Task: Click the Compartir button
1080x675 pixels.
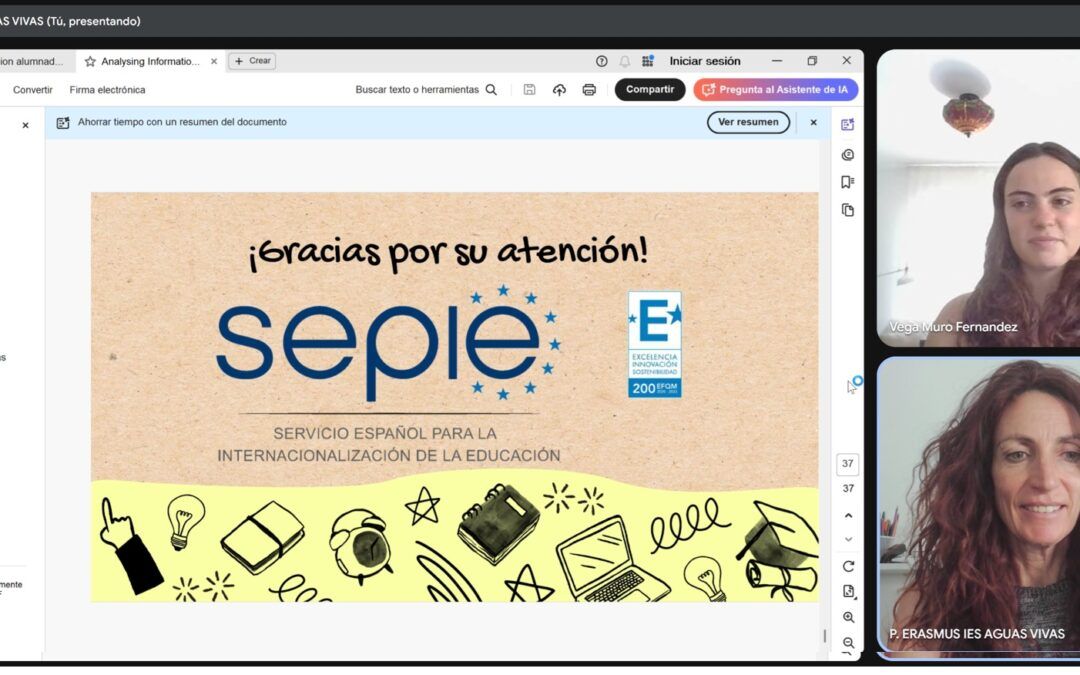Action: point(650,90)
